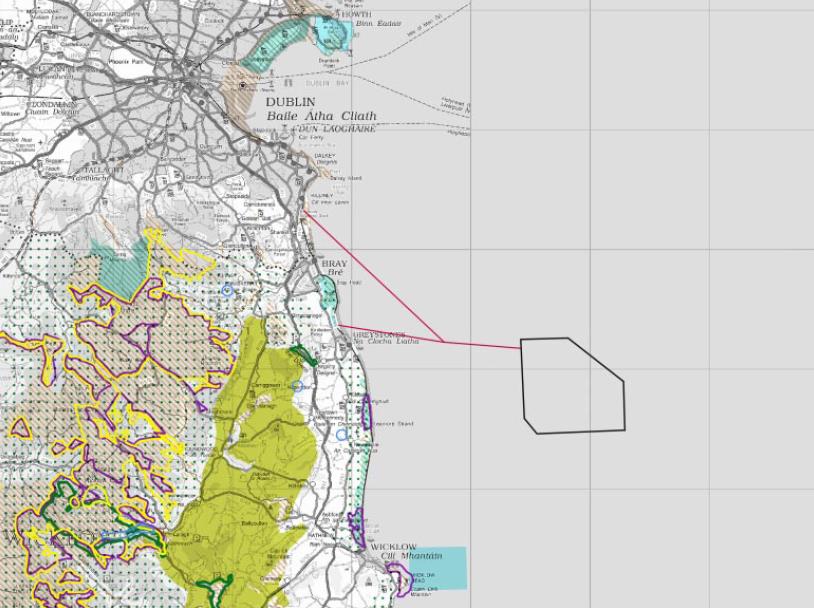Screen dimensions: 814x608
Task: Click the DUBLIN city label
Action: click(x=291, y=102)
